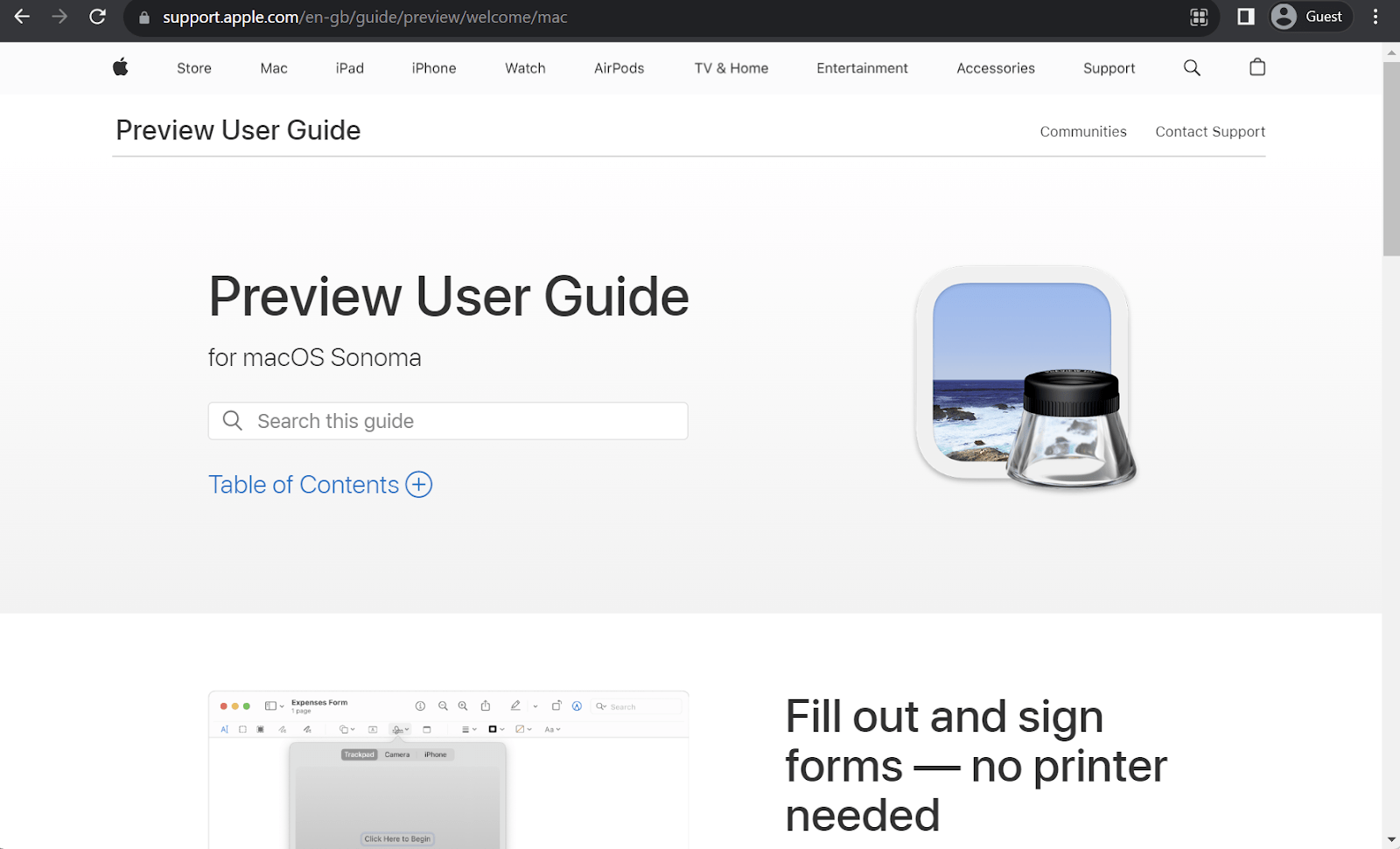1400x849 pixels.
Task: Click the rectangular selection tool icon
Action: (243, 729)
